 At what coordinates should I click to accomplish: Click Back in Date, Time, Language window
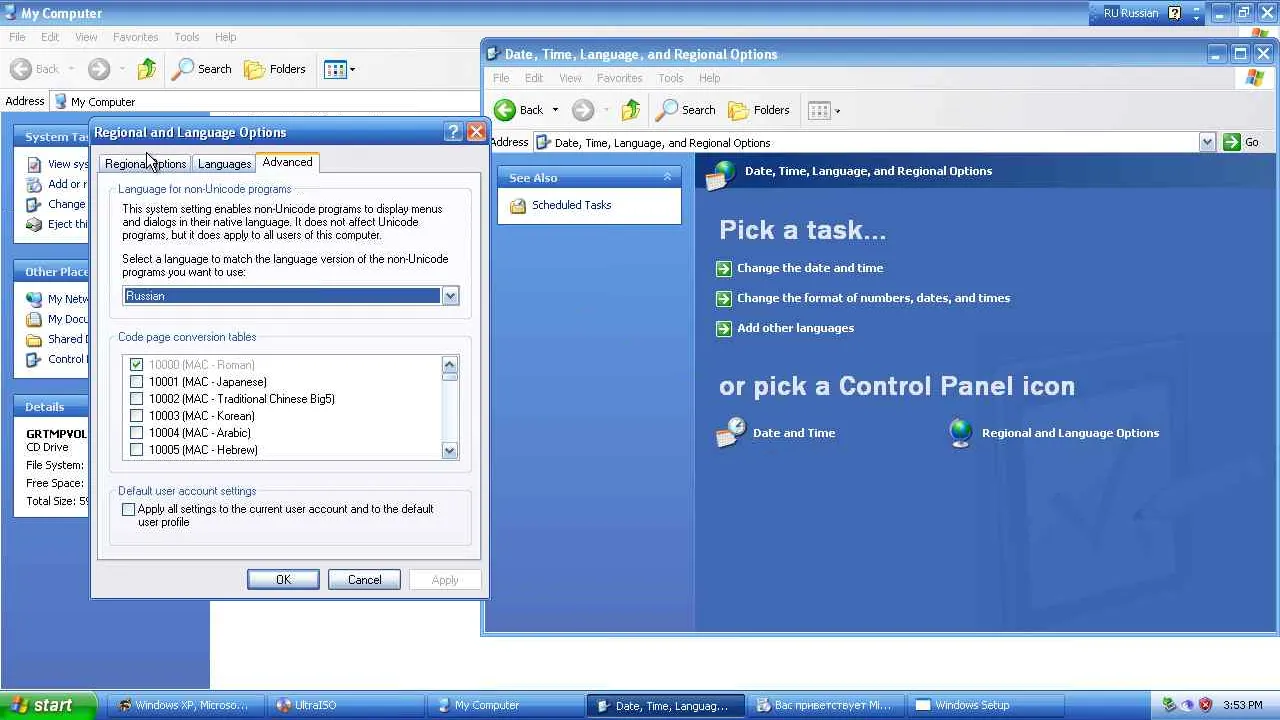tap(519, 110)
